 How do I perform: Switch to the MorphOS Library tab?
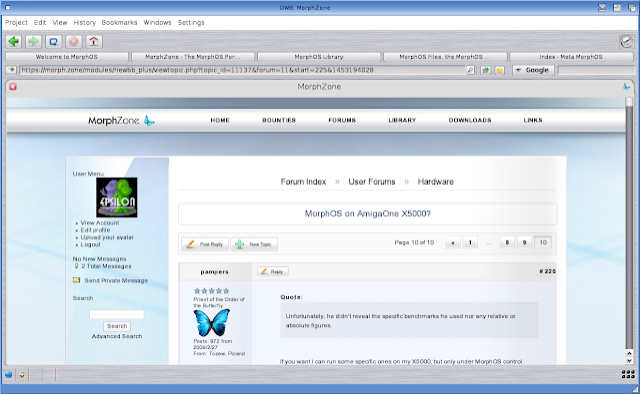pyautogui.click(x=319, y=57)
